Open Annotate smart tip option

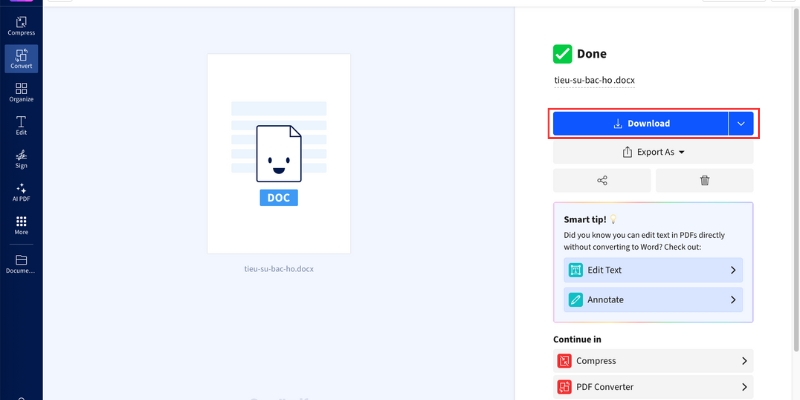click(x=652, y=299)
